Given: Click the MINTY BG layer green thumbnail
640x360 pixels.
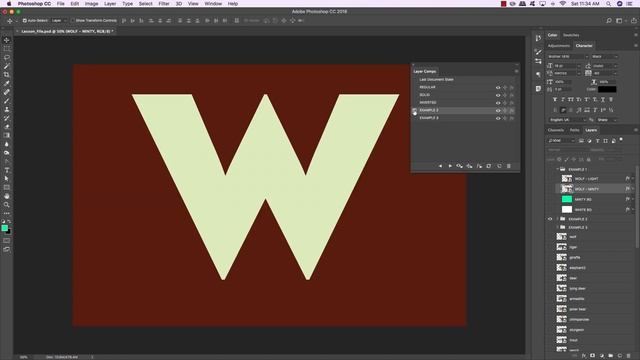Looking at the screenshot, I should pos(567,199).
